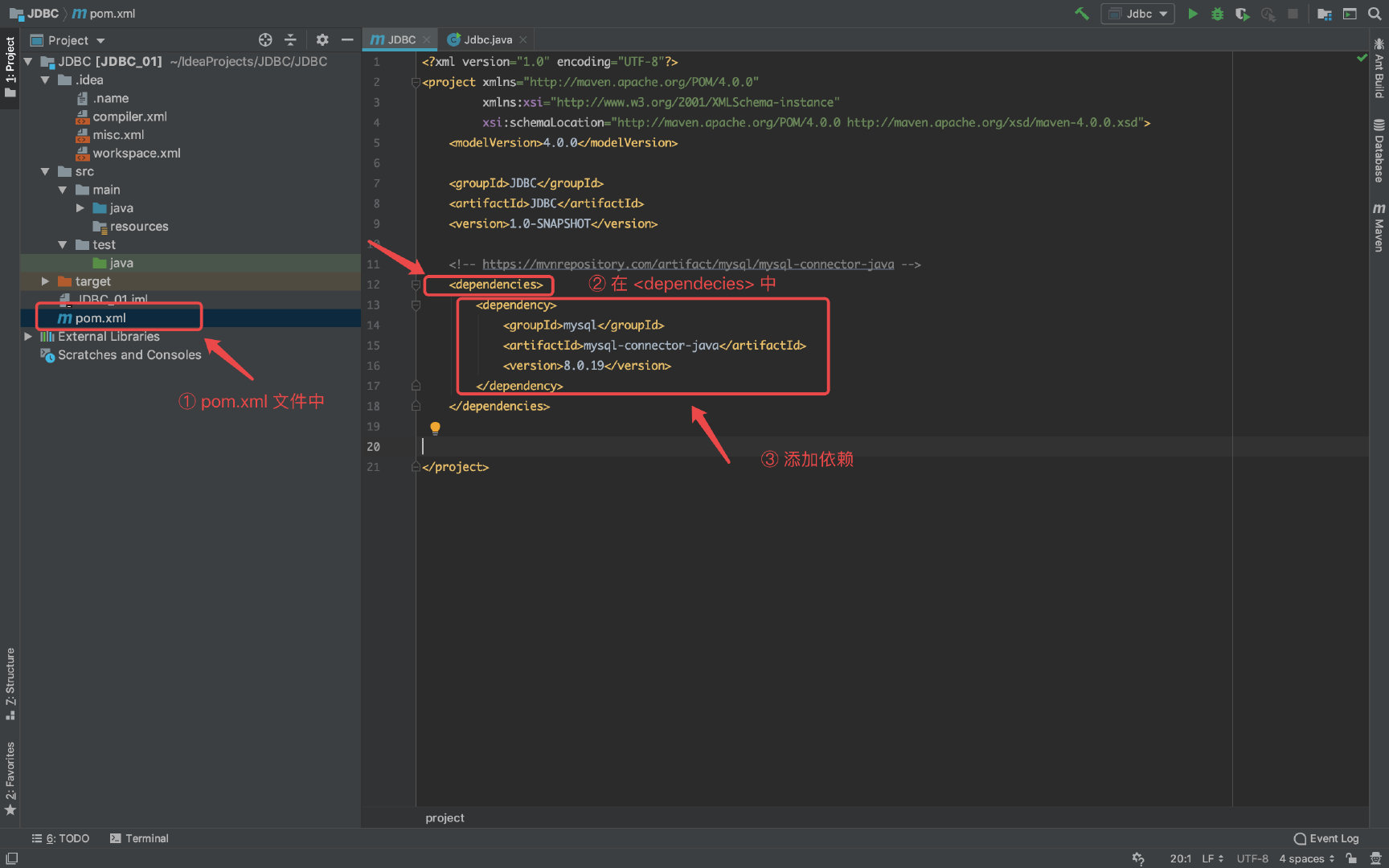1389x868 pixels.
Task: Follow the mvnrepository.com link in comment
Action: (687, 264)
